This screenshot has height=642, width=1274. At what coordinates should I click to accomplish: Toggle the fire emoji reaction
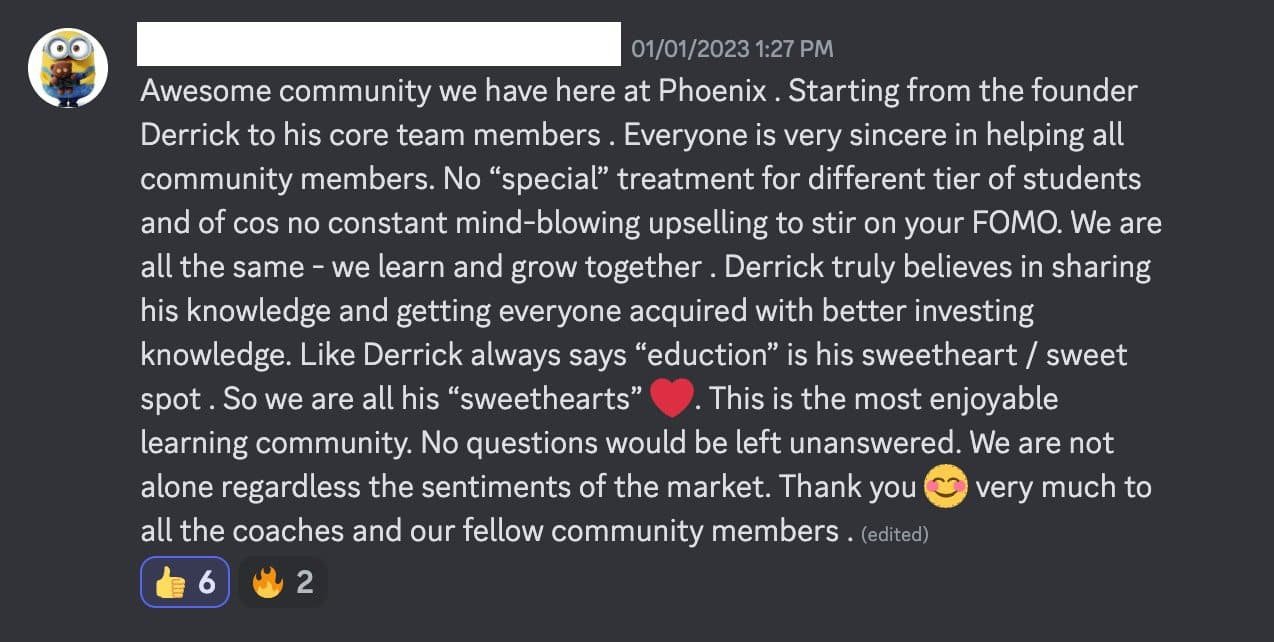pos(283,582)
